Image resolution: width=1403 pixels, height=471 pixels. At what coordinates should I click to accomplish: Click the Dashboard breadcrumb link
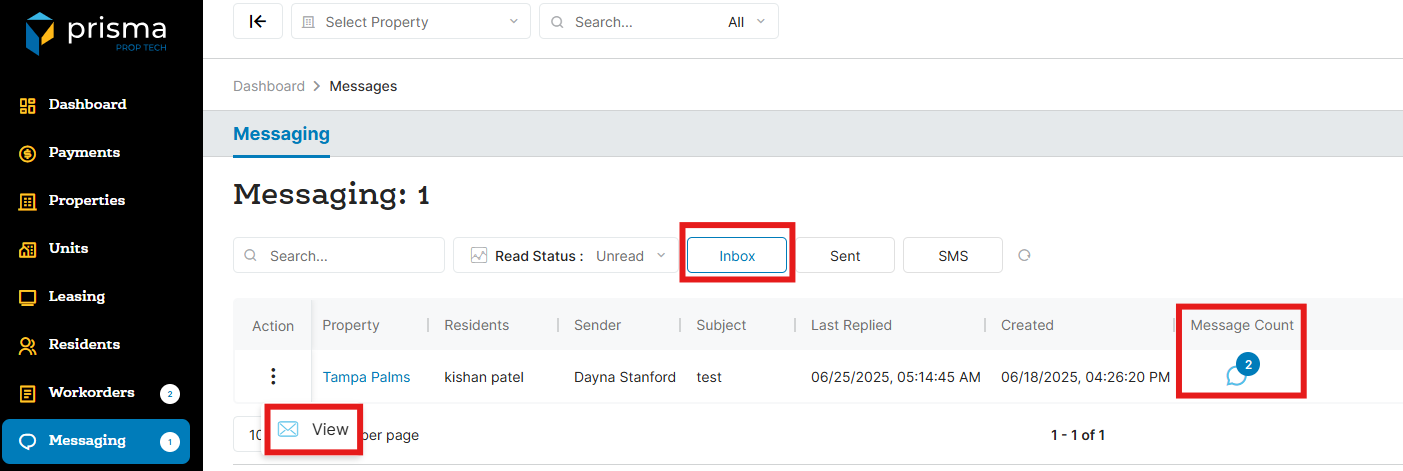click(x=268, y=86)
